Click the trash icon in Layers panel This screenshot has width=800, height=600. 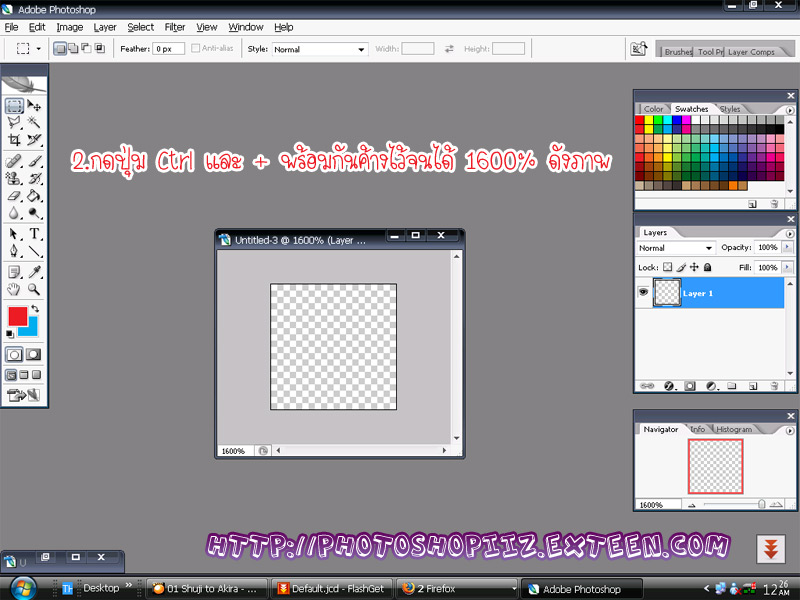[774, 386]
